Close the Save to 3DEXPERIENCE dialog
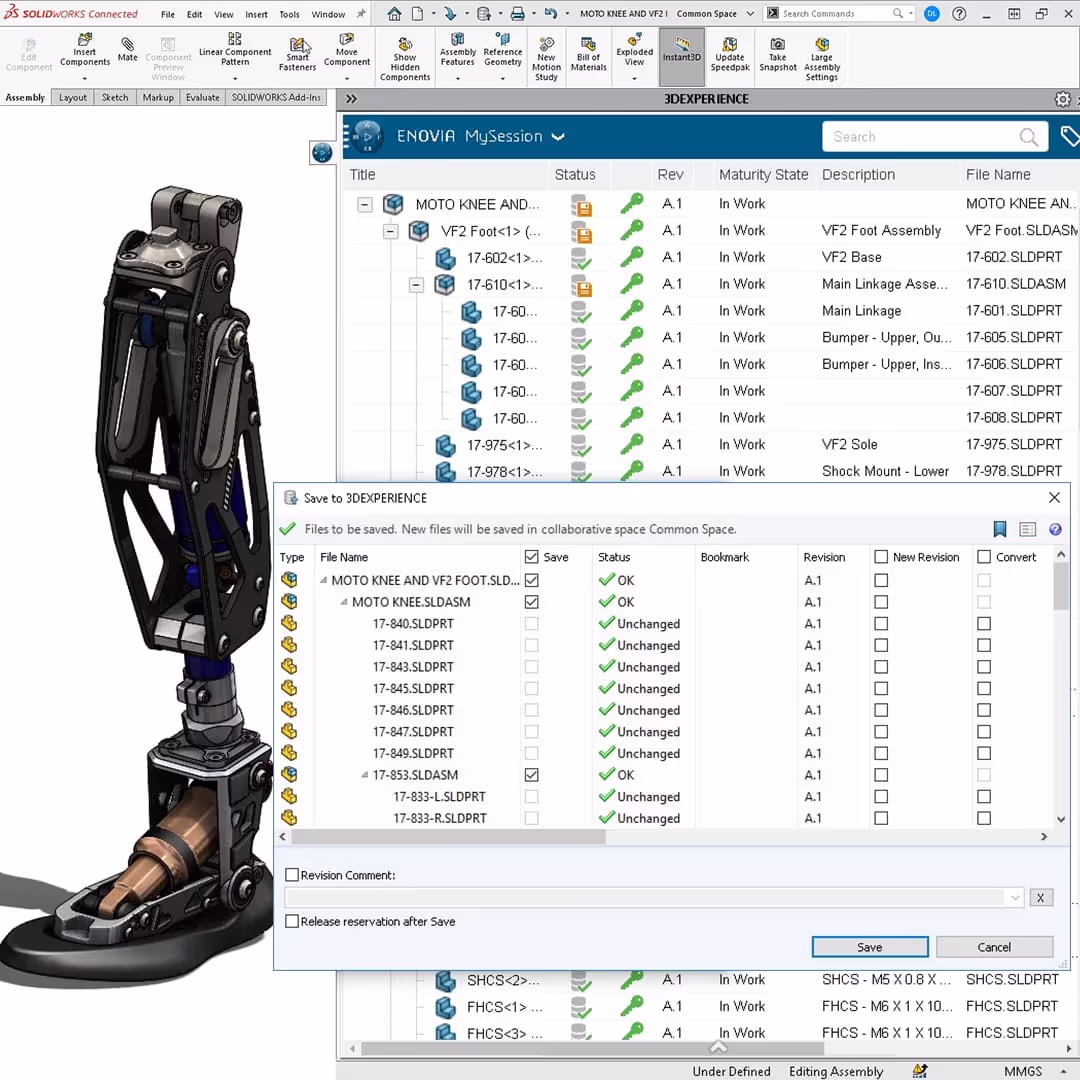Viewport: 1080px width, 1080px height. point(1054,497)
